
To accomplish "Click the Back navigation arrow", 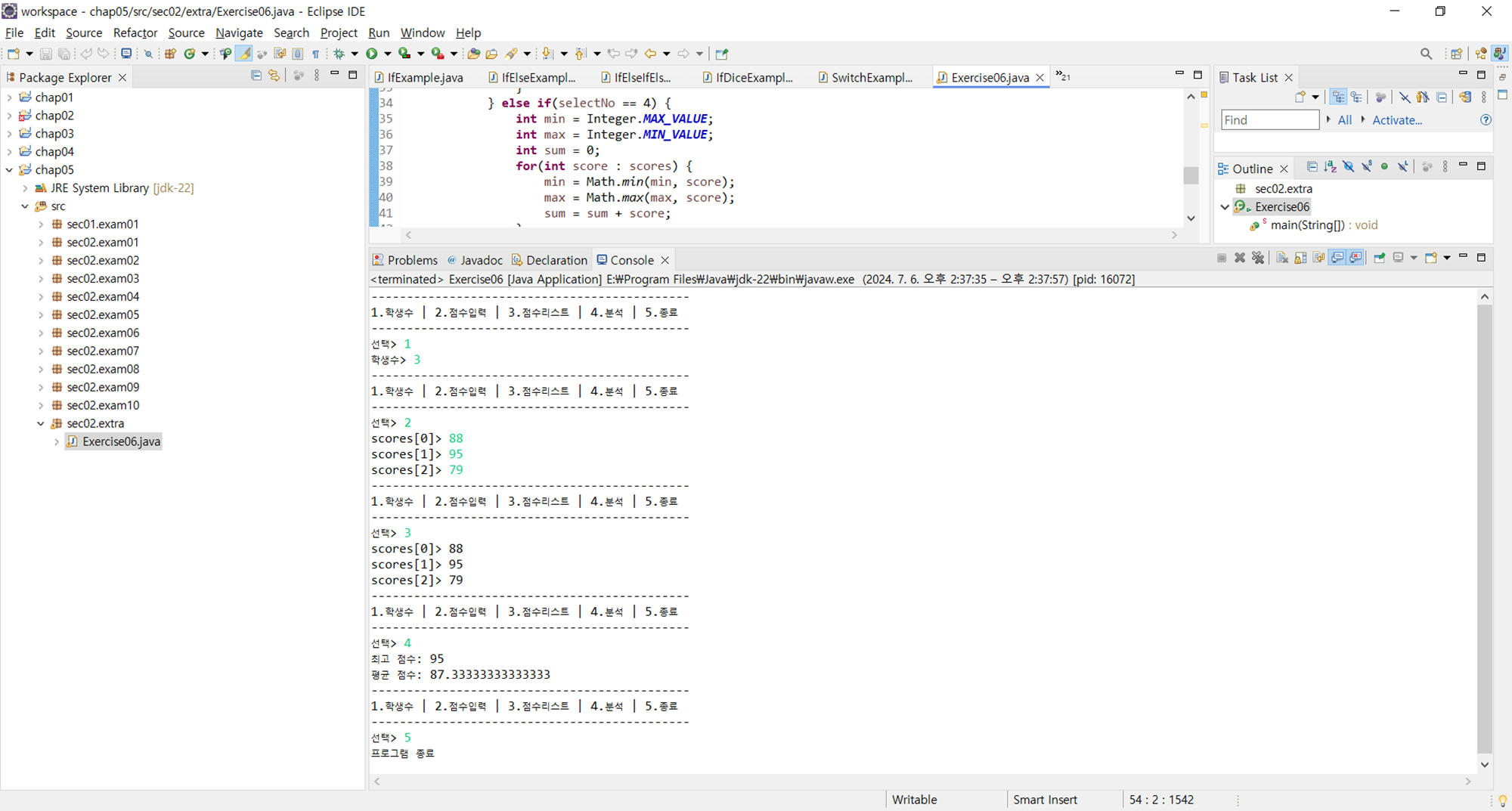I will pyautogui.click(x=650, y=54).
